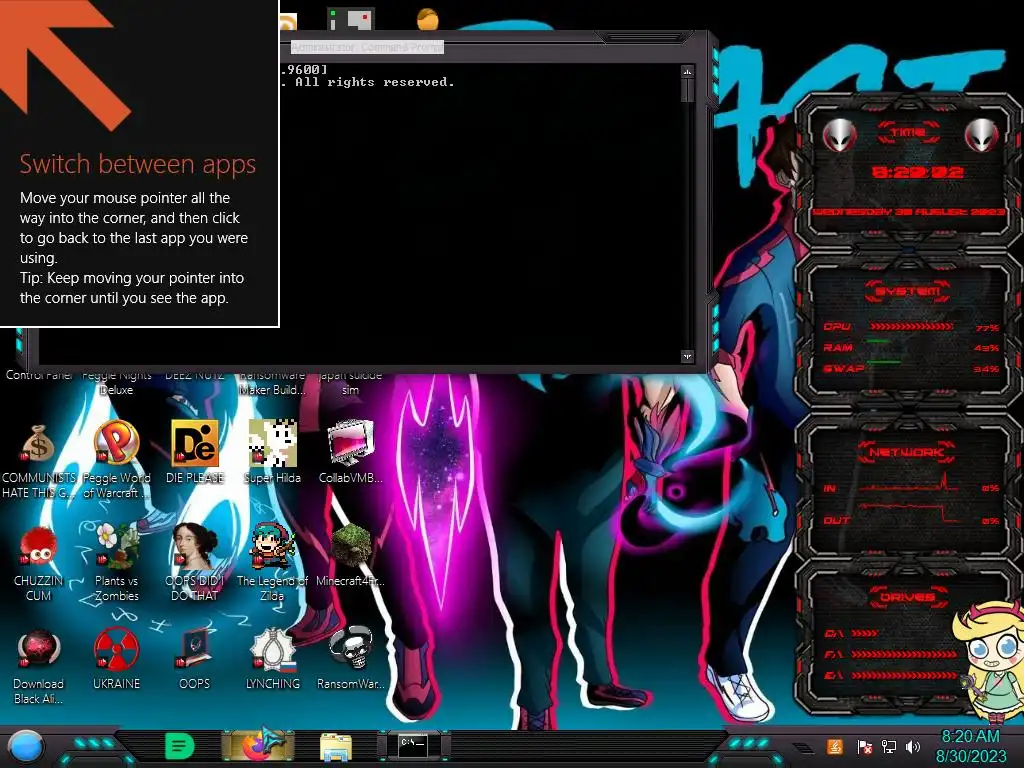This screenshot has height=768, width=1024.
Task: Open Plants vs Zombies shortcut
Action: click(116, 545)
